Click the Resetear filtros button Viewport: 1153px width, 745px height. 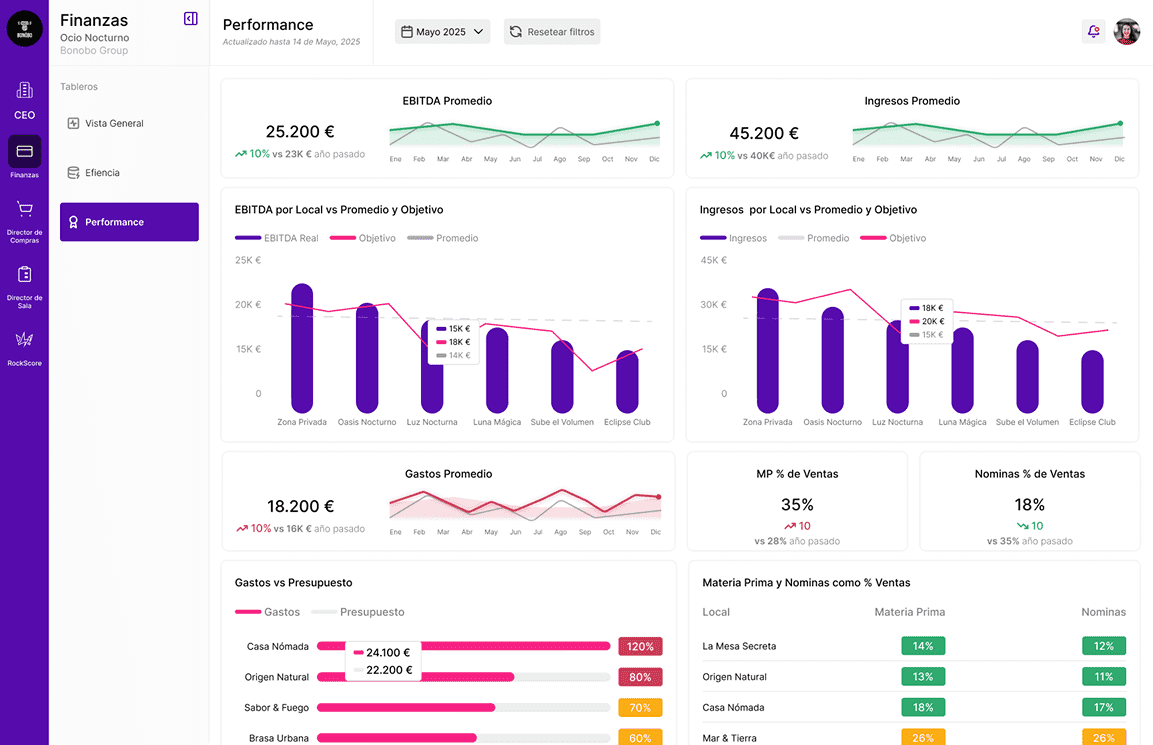click(x=552, y=32)
